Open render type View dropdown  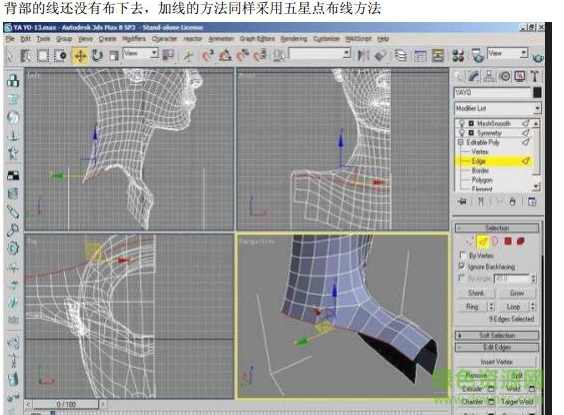[508, 53]
